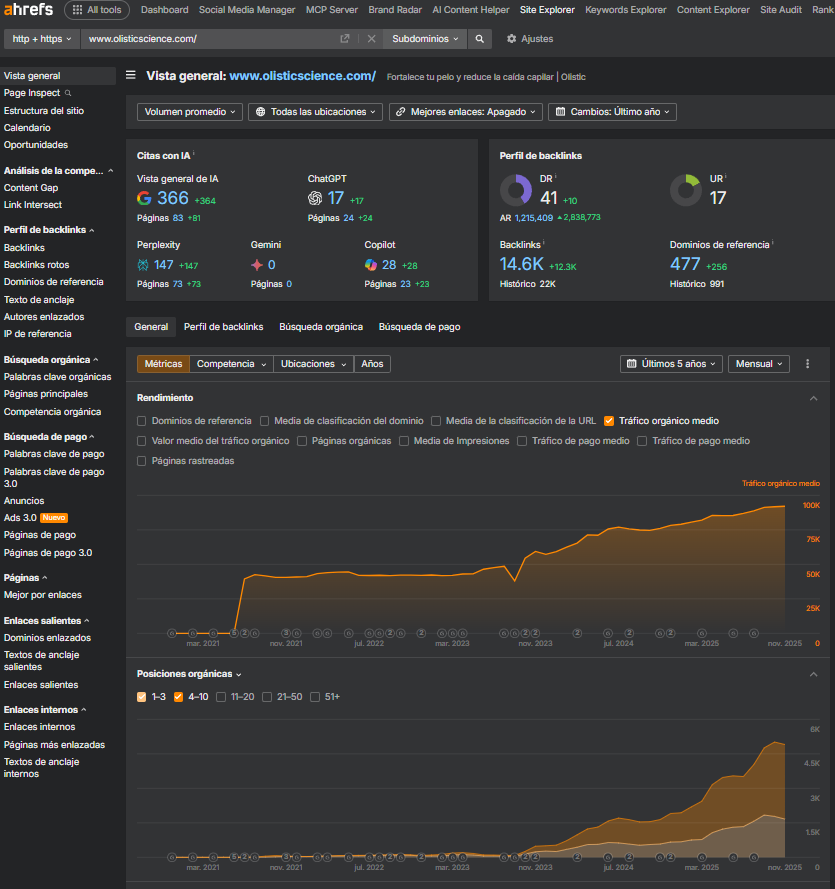Open the Volumen promedio dropdown
Image resolution: width=835 pixels, height=889 pixels.
coord(190,112)
